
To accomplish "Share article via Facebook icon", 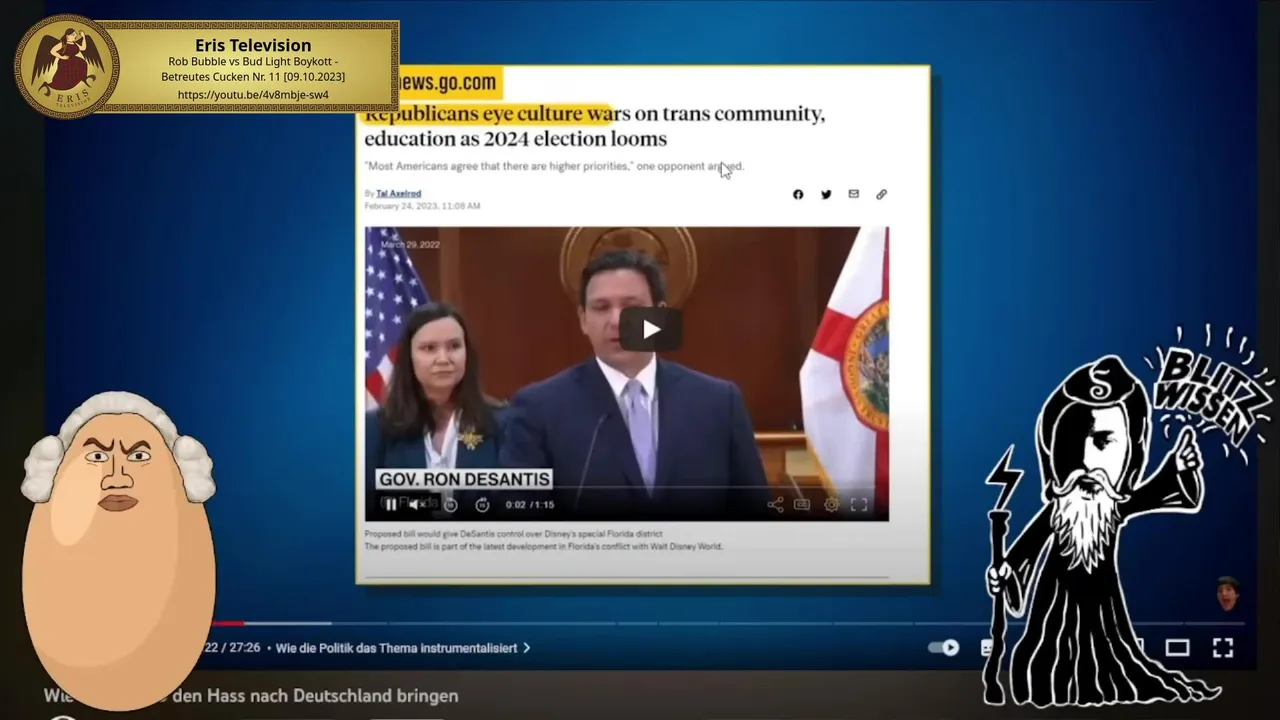I will (798, 194).
